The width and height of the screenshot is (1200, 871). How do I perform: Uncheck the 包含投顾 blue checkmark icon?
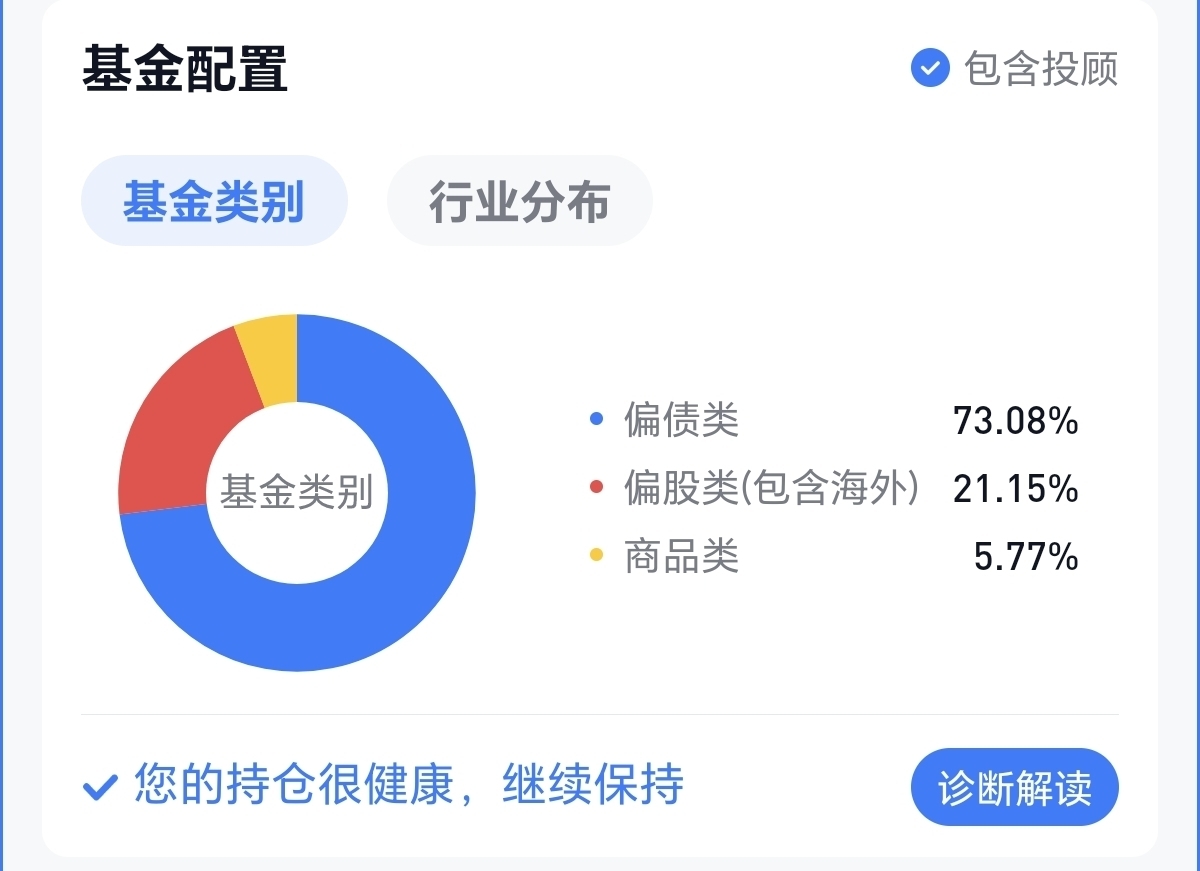point(930,68)
